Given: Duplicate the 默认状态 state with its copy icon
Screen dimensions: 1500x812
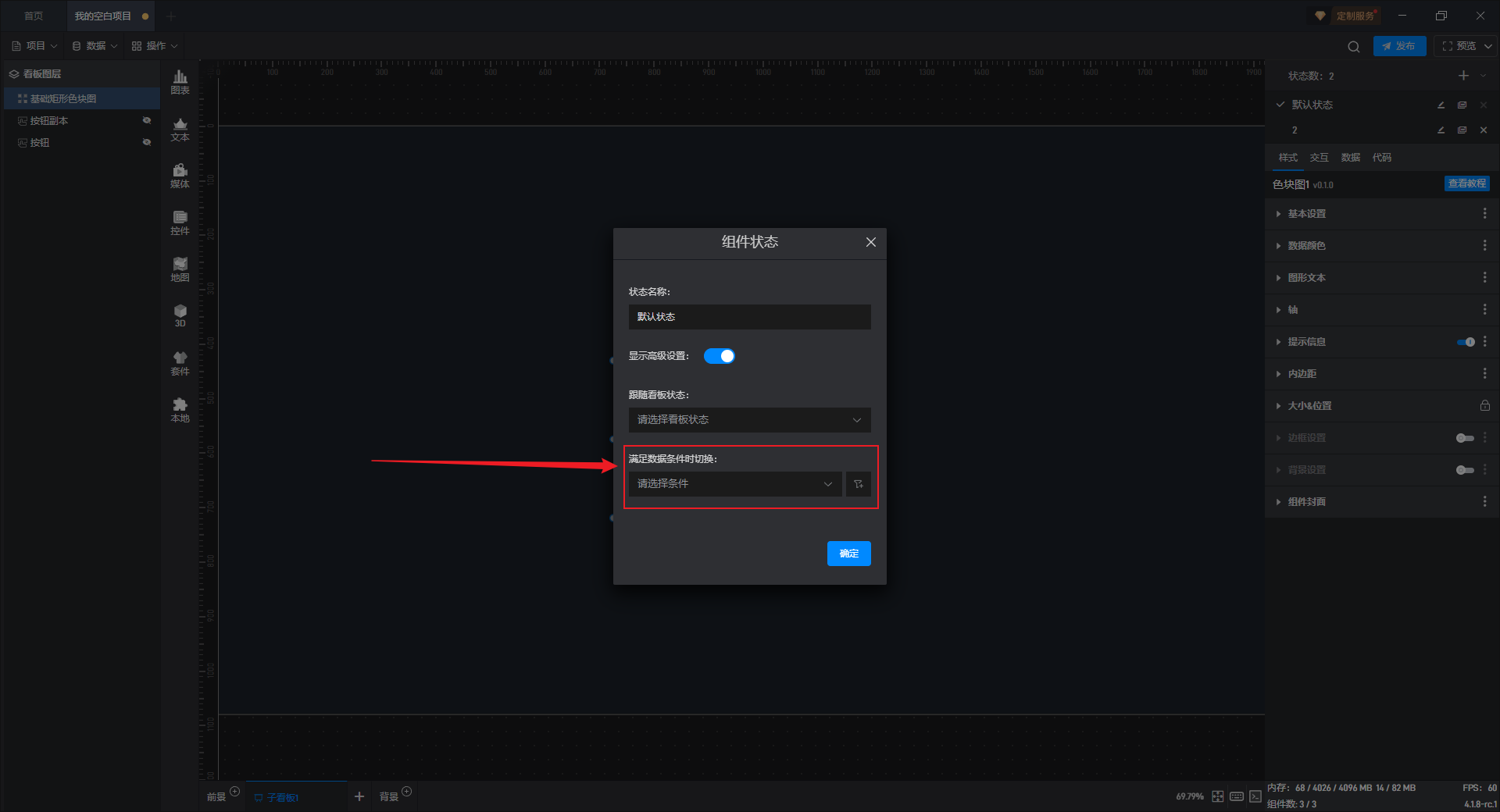Looking at the screenshot, I should tap(1462, 105).
